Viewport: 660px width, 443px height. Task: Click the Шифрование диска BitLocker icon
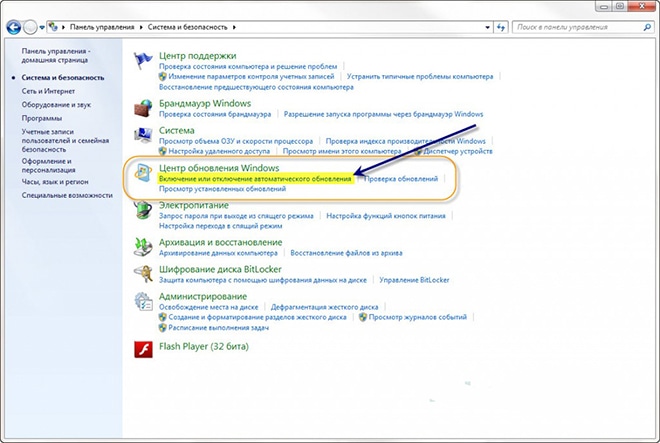[144, 274]
